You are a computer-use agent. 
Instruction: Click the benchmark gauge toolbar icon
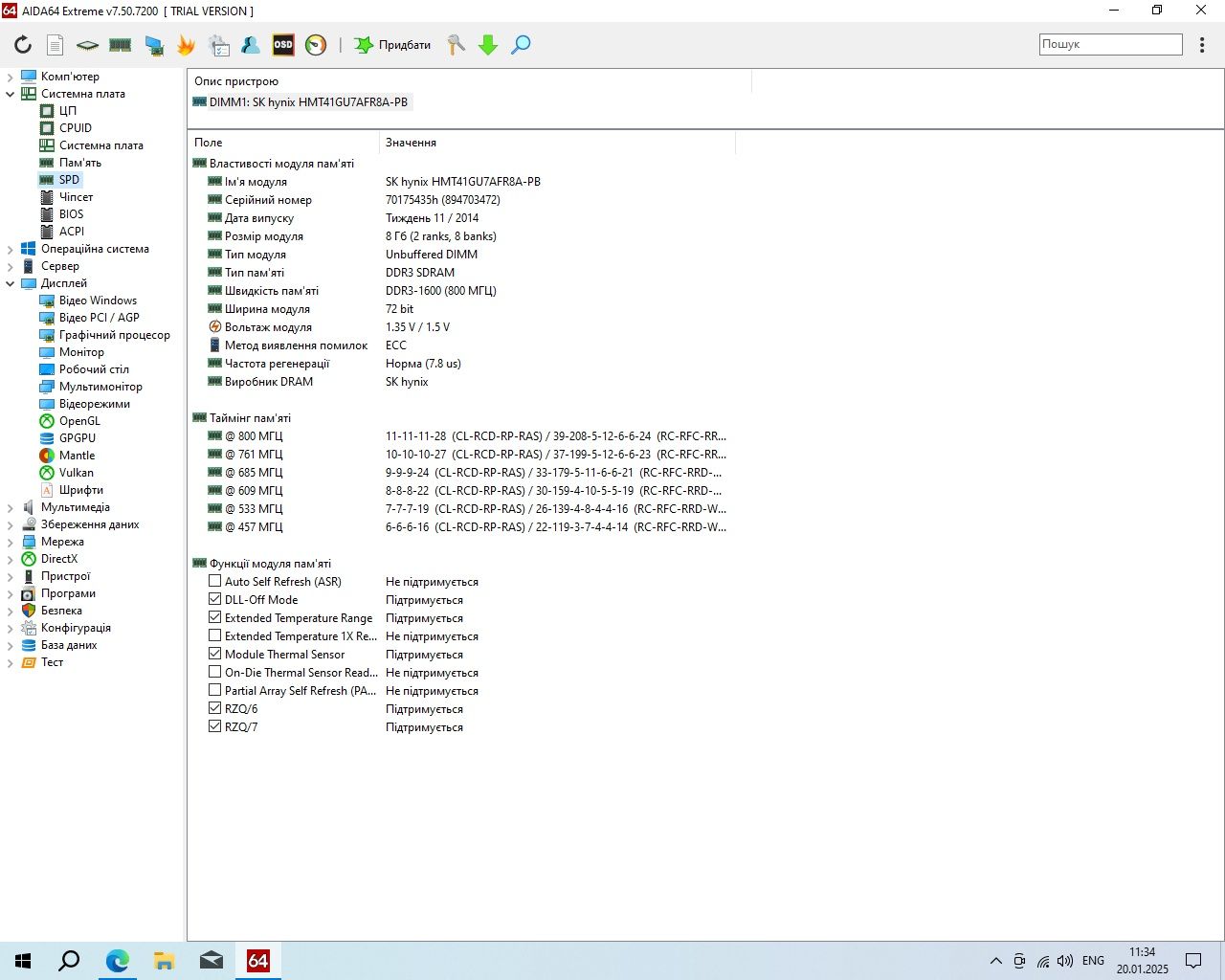click(316, 45)
